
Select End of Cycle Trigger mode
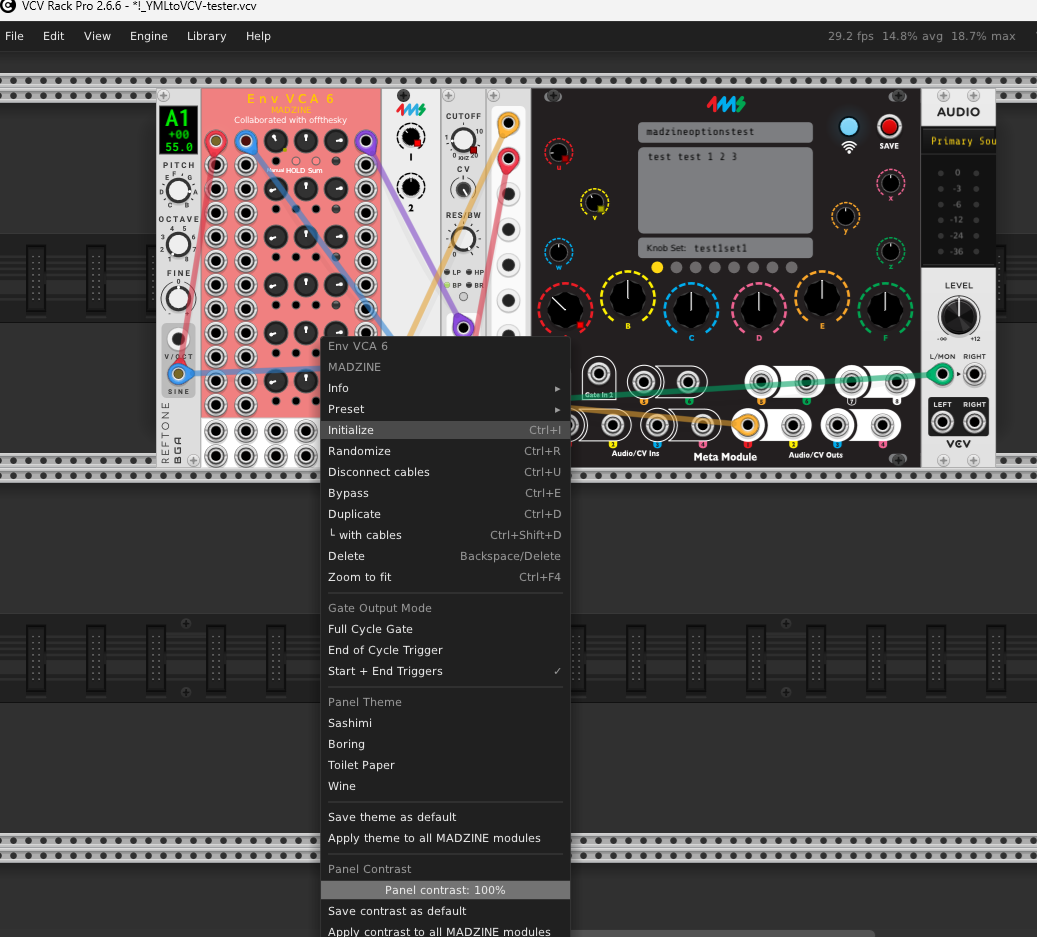(384, 650)
